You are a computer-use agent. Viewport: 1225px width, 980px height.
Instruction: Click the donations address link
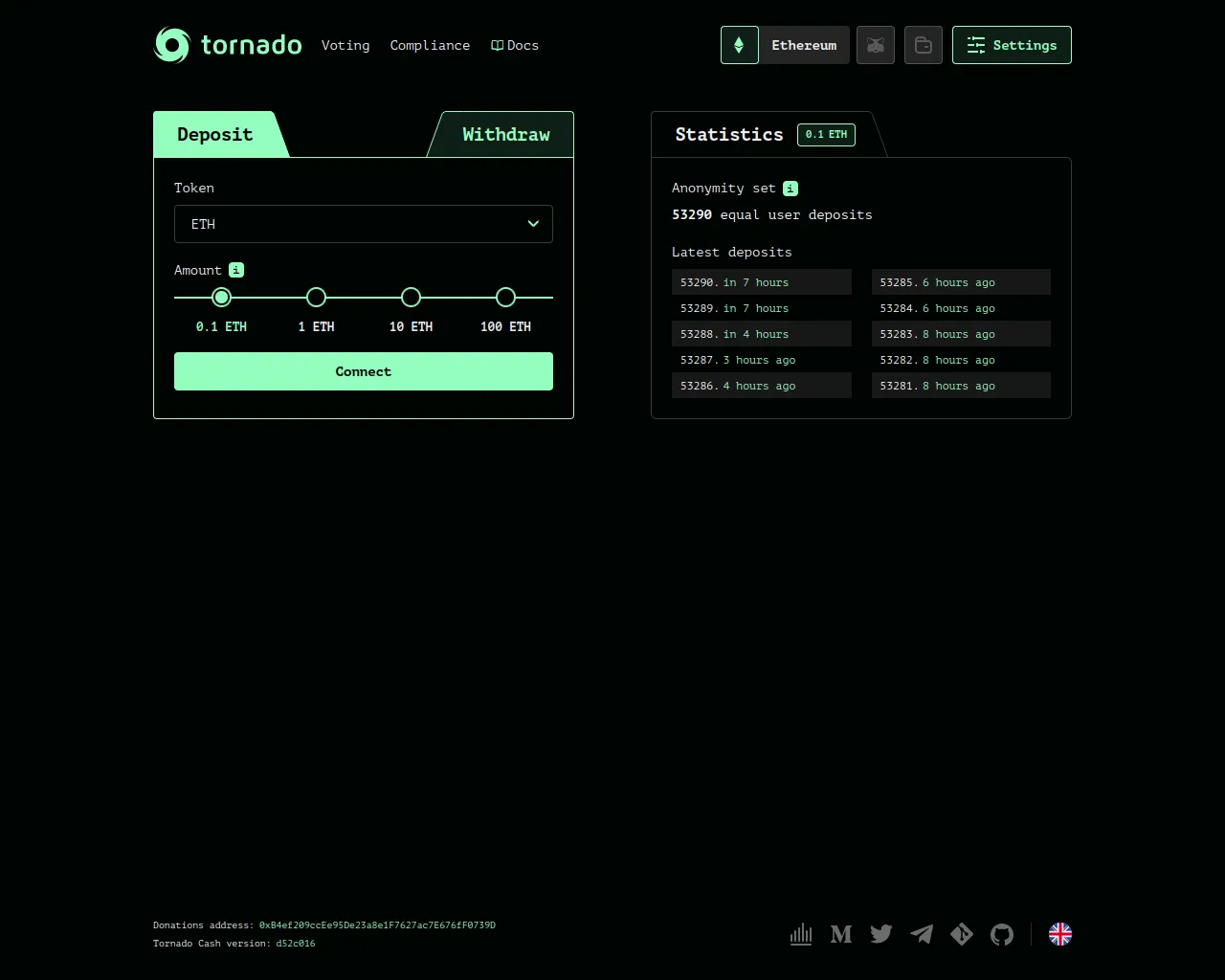tap(377, 925)
